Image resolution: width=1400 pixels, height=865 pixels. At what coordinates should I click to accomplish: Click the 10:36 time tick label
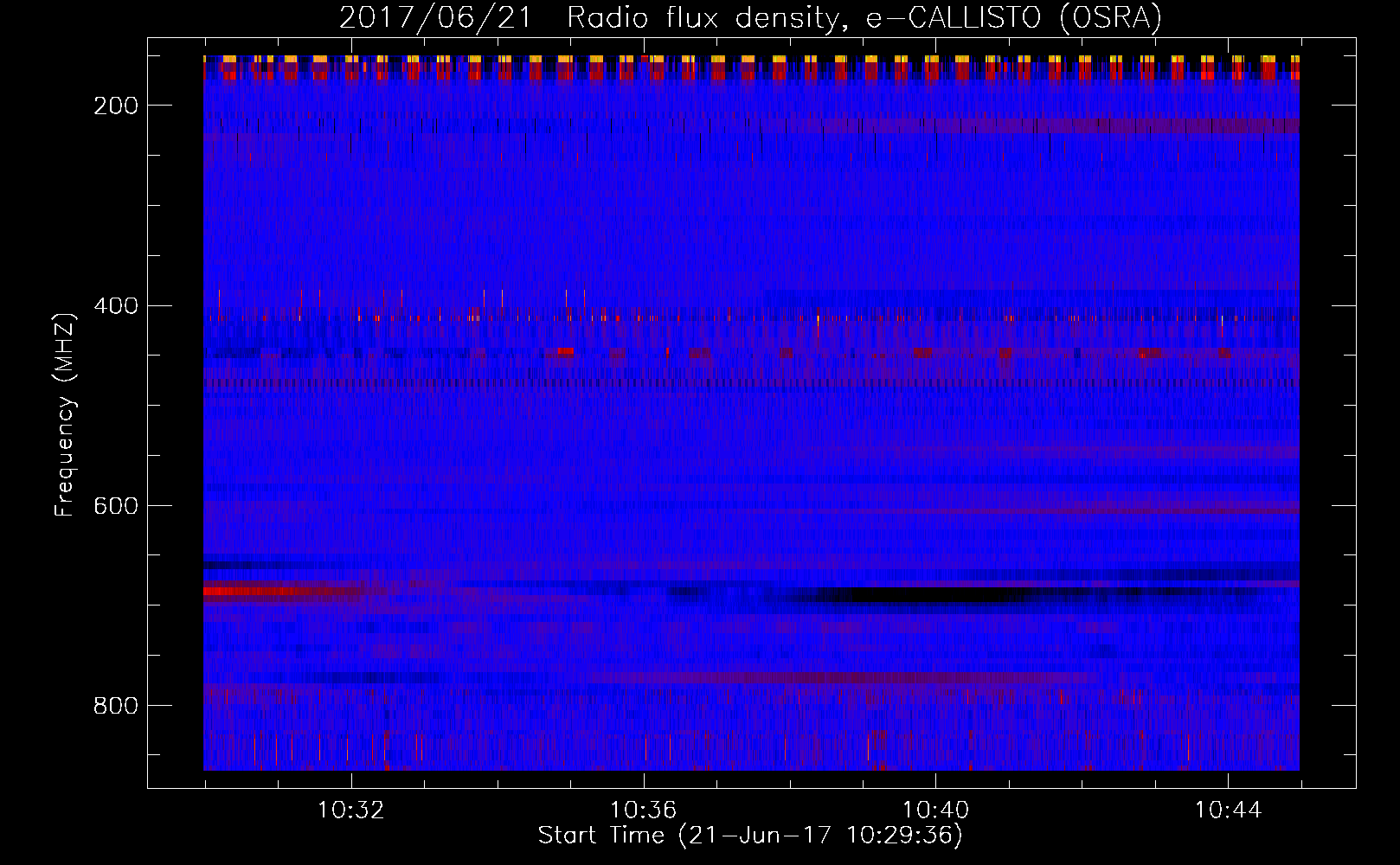643,811
